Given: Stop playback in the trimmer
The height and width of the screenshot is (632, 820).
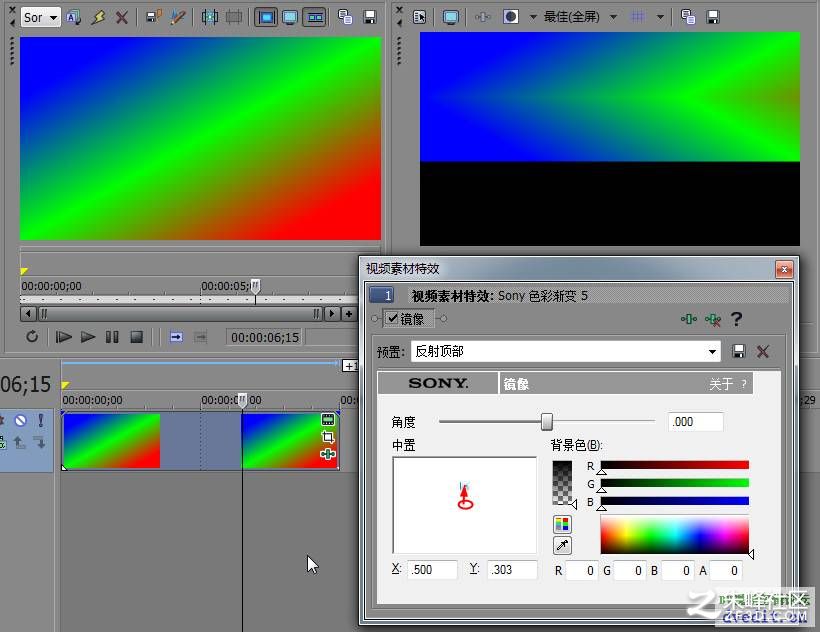Looking at the screenshot, I should pyautogui.click(x=136, y=337).
